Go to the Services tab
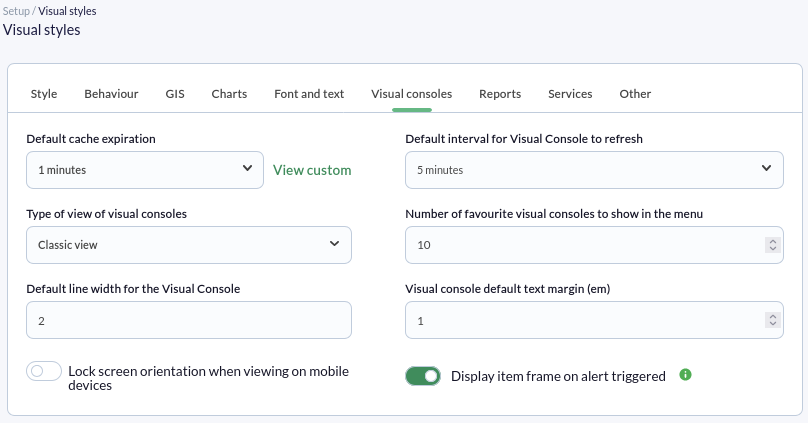The image size is (808, 423). tap(570, 94)
